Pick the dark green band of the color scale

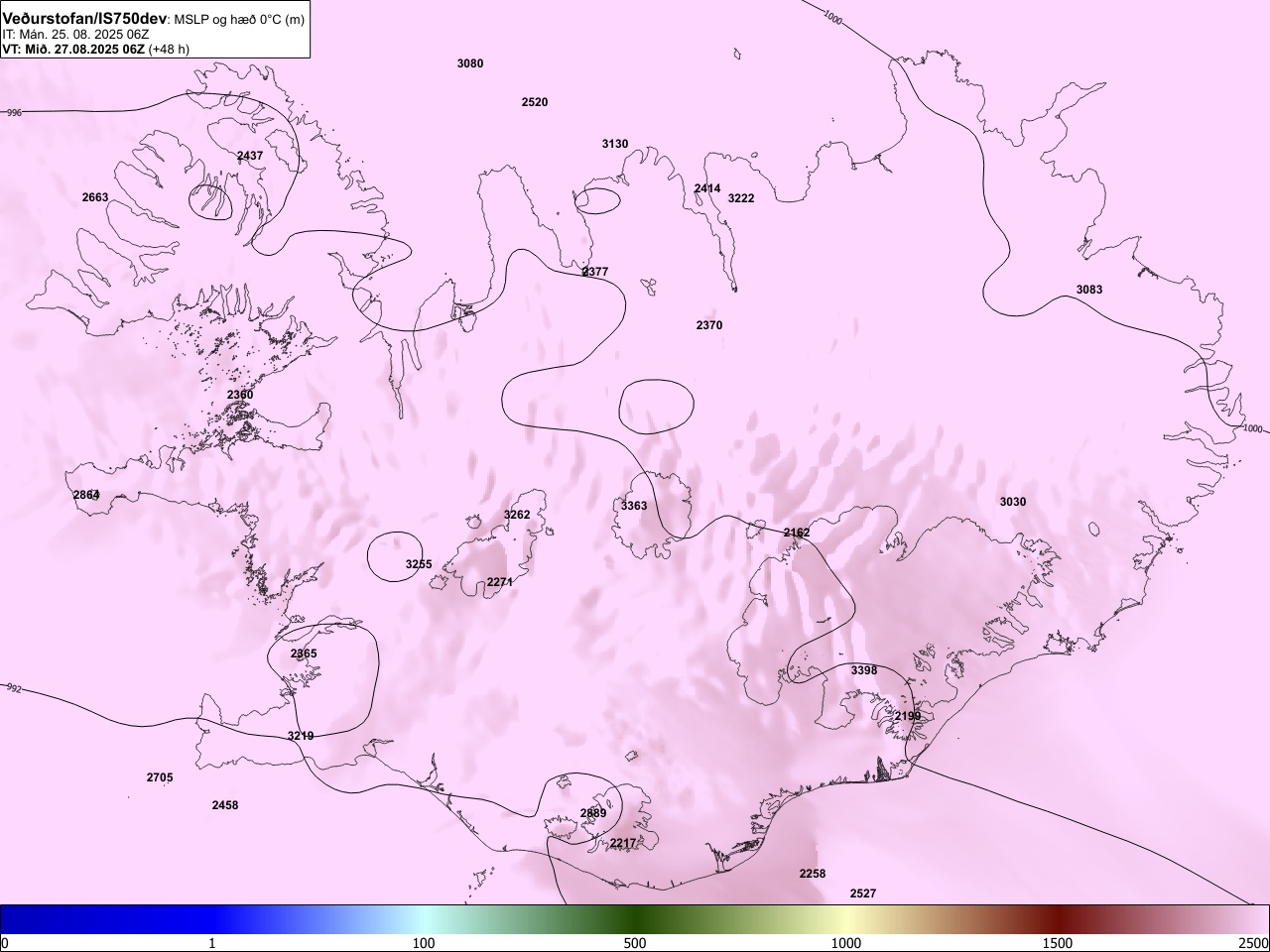(635, 919)
